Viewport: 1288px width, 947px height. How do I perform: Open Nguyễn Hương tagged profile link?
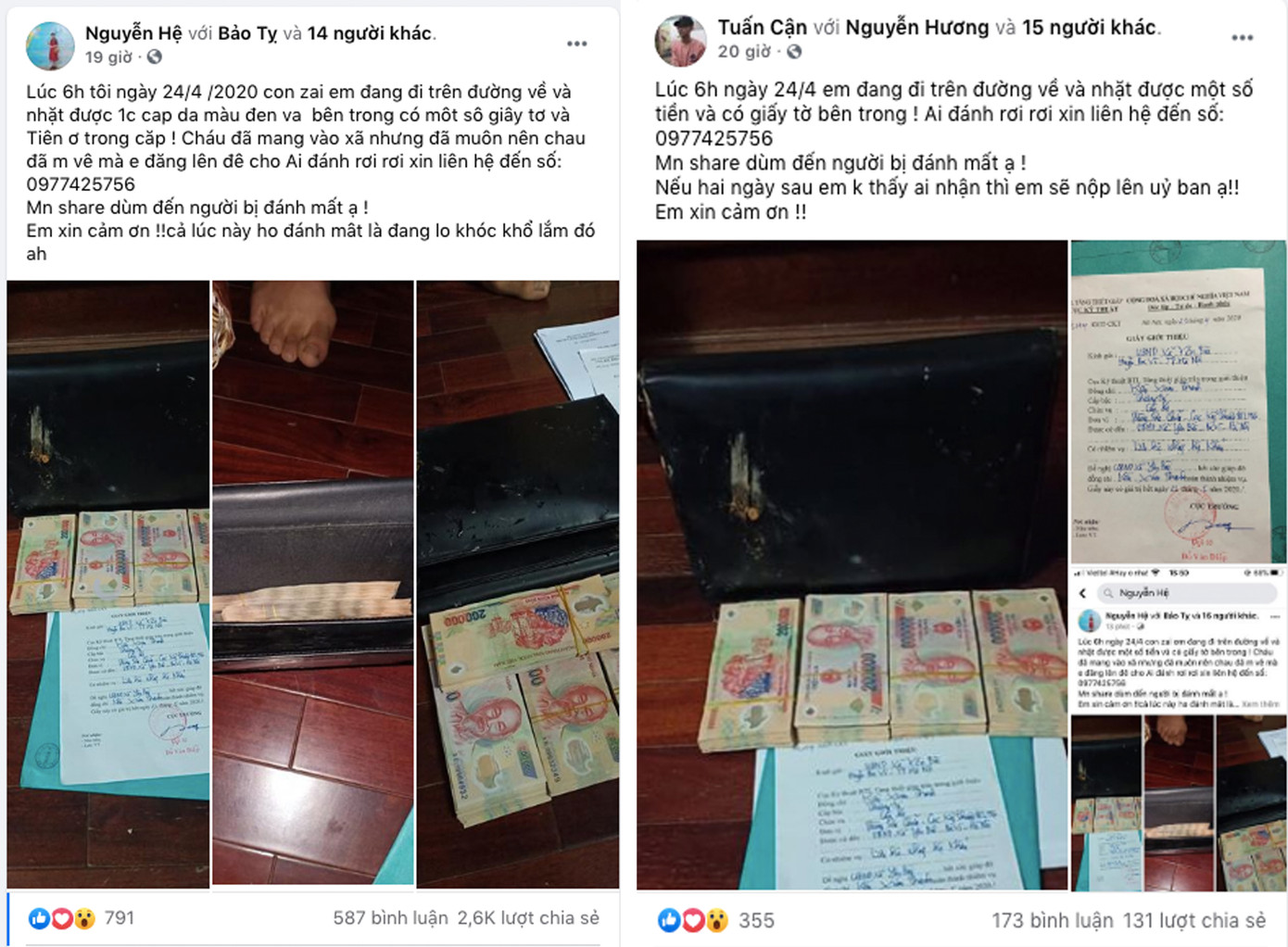tap(916, 28)
